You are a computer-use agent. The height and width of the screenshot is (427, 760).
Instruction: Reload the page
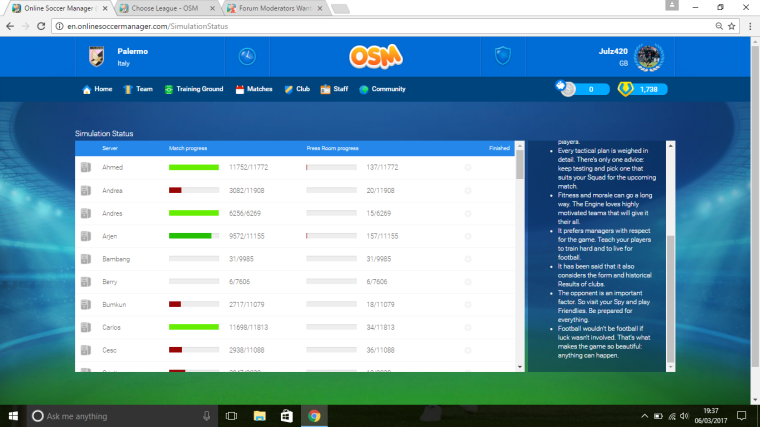41,26
